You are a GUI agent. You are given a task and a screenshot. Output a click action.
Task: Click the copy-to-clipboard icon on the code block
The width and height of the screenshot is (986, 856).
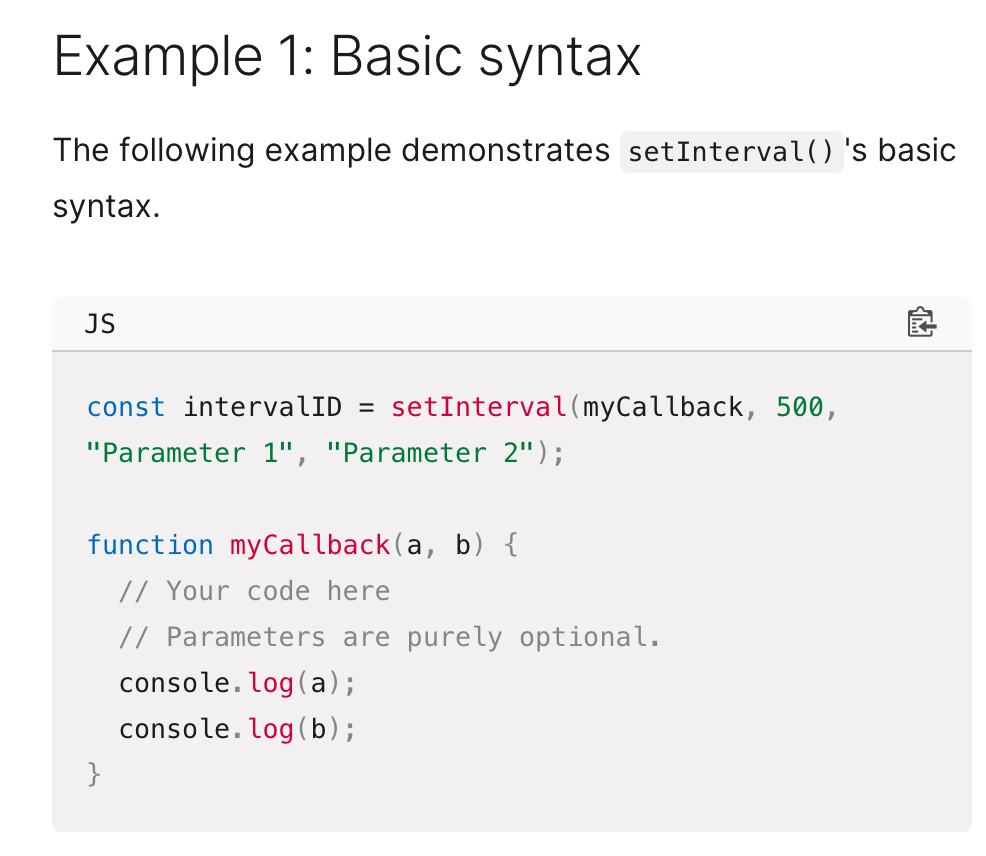(x=920, y=323)
